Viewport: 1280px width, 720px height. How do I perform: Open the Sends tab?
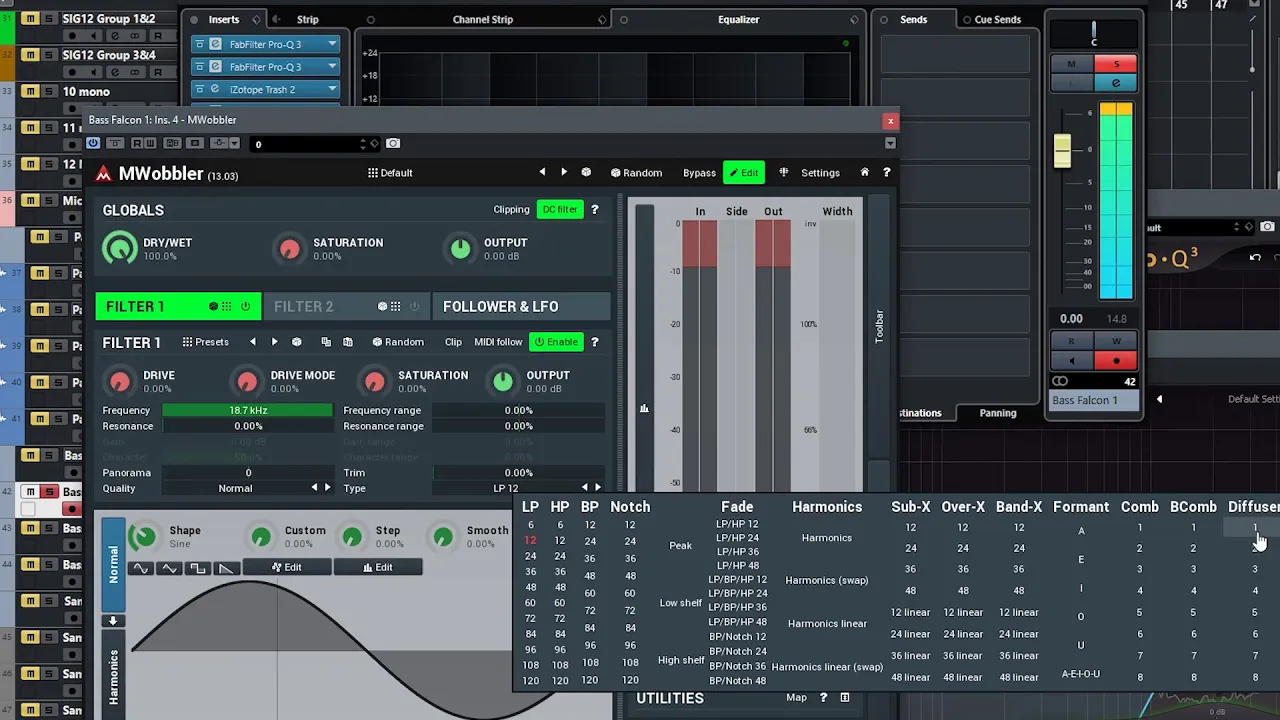tap(913, 19)
